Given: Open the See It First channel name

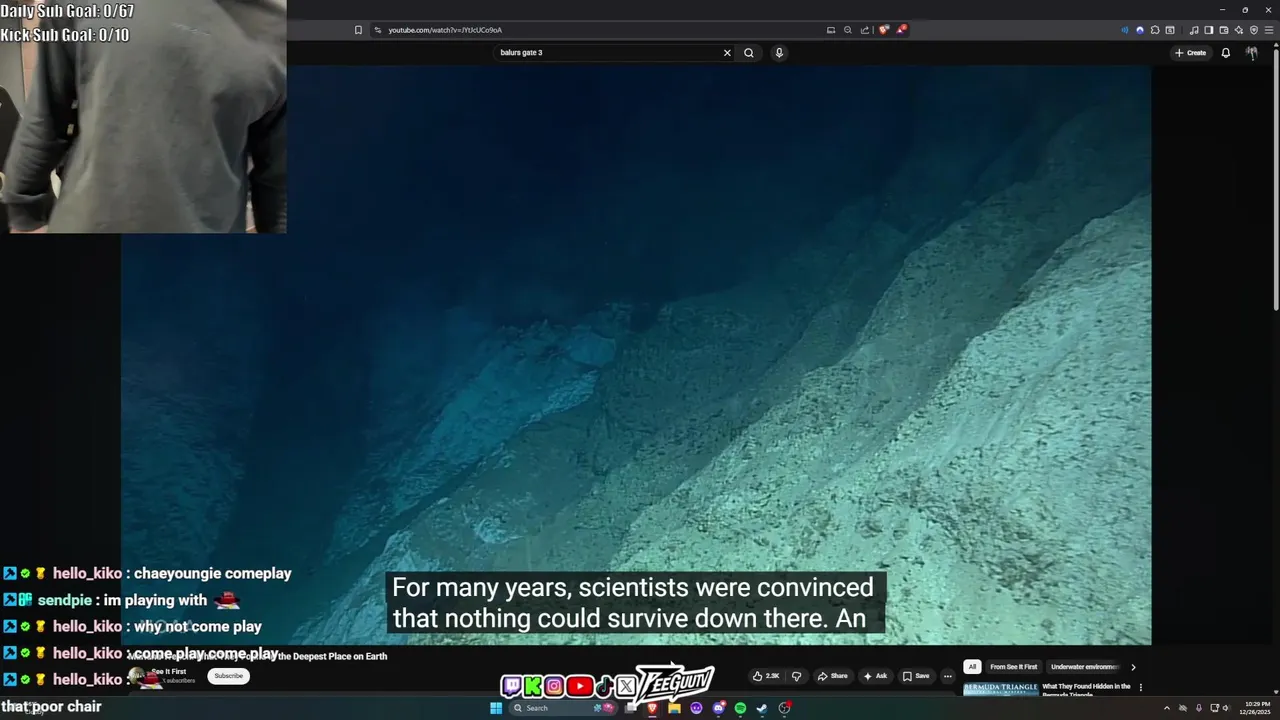Looking at the screenshot, I should click(169, 672).
